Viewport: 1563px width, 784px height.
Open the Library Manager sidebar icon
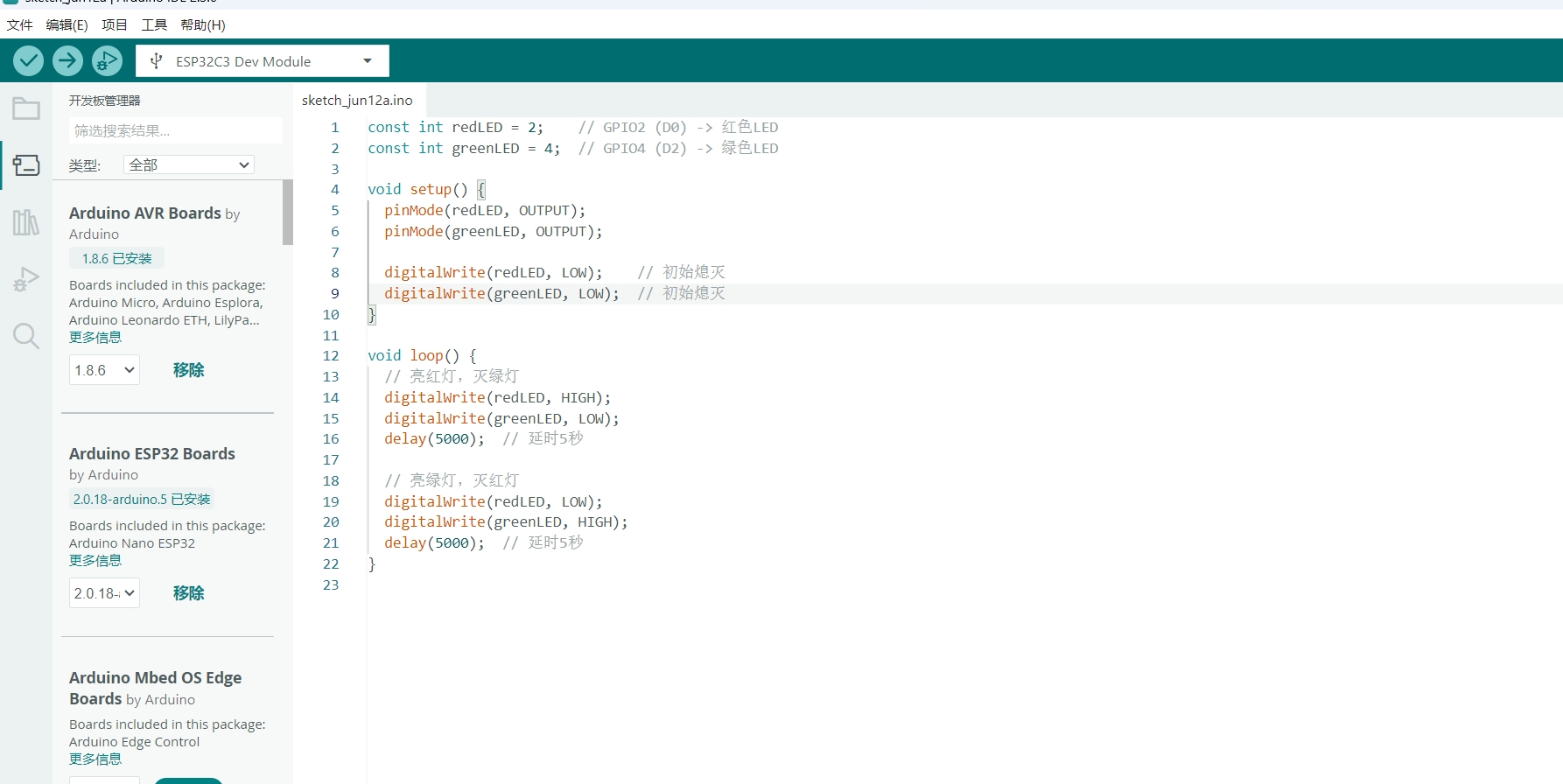point(26,222)
